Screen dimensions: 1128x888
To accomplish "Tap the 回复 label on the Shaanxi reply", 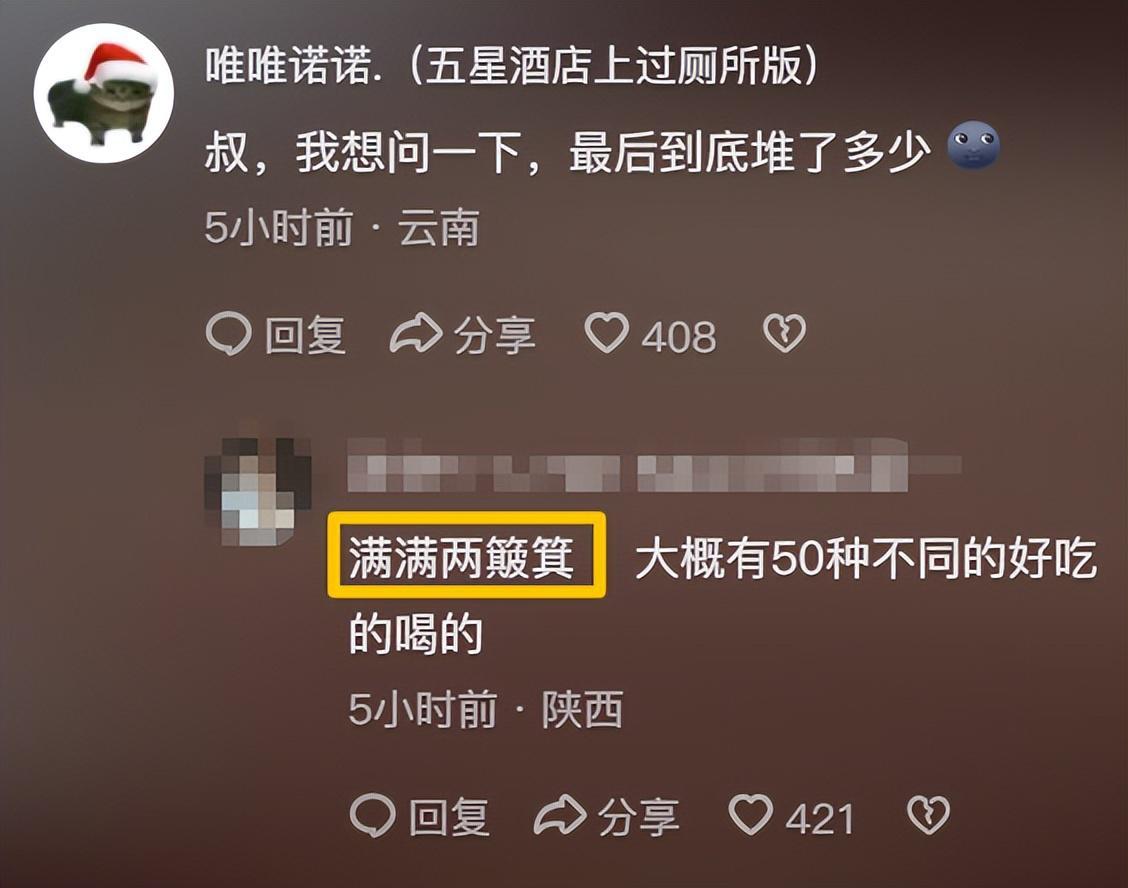I will pyautogui.click(x=450, y=817).
